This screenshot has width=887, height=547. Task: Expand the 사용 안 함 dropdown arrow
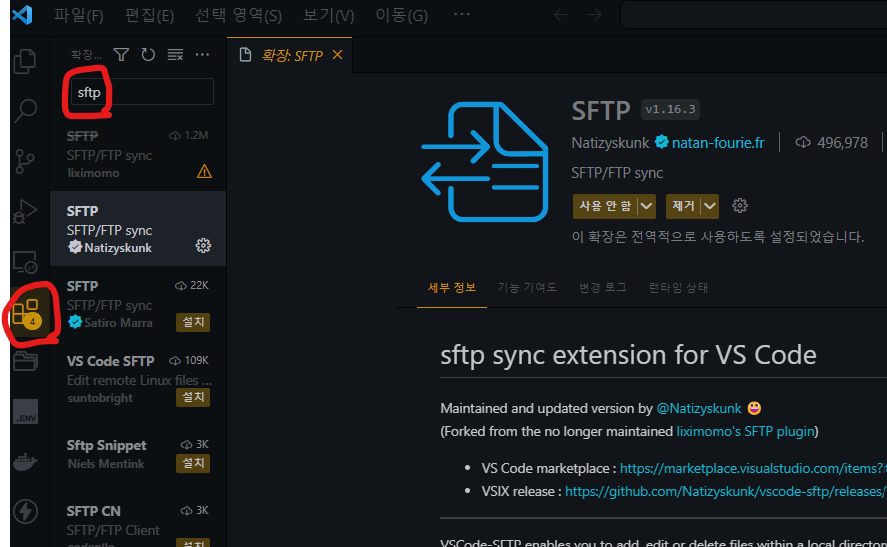(646, 206)
